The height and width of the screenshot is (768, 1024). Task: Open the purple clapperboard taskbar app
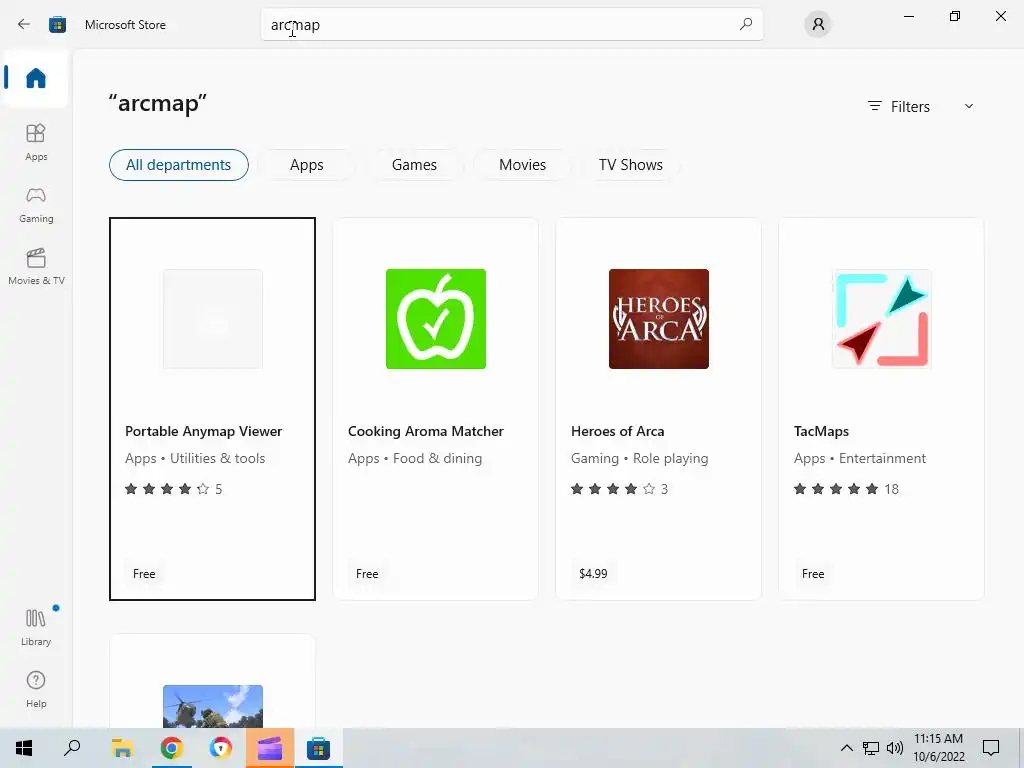coord(269,748)
